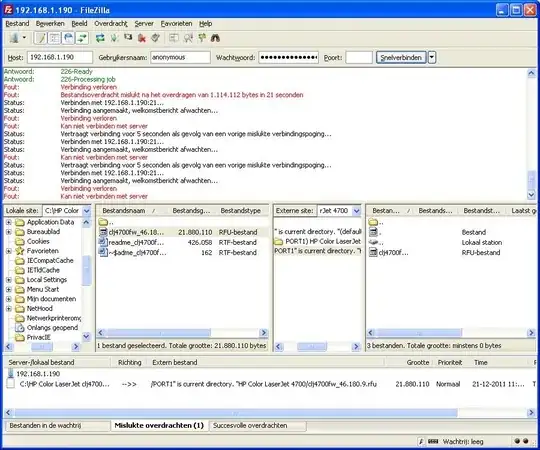The width and height of the screenshot is (540, 450).
Task: Click the queue pane horizontal scrollbar
Action: pos(236,412)
